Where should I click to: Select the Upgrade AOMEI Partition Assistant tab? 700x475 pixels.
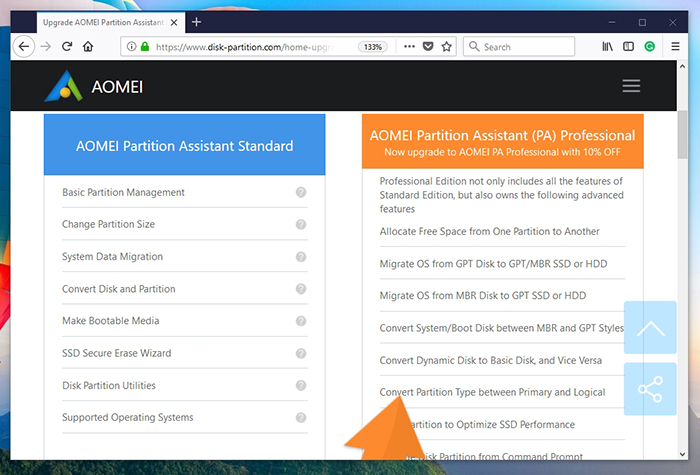click(111, 22)
